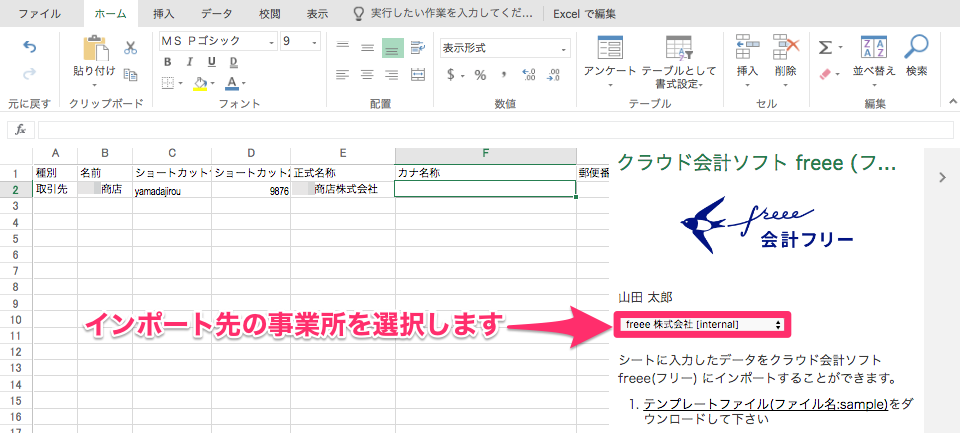Image resolution: width=960 pixels, height=433 pixels.
Task: Copy selection with the copy icon
Action: (130, 75)
